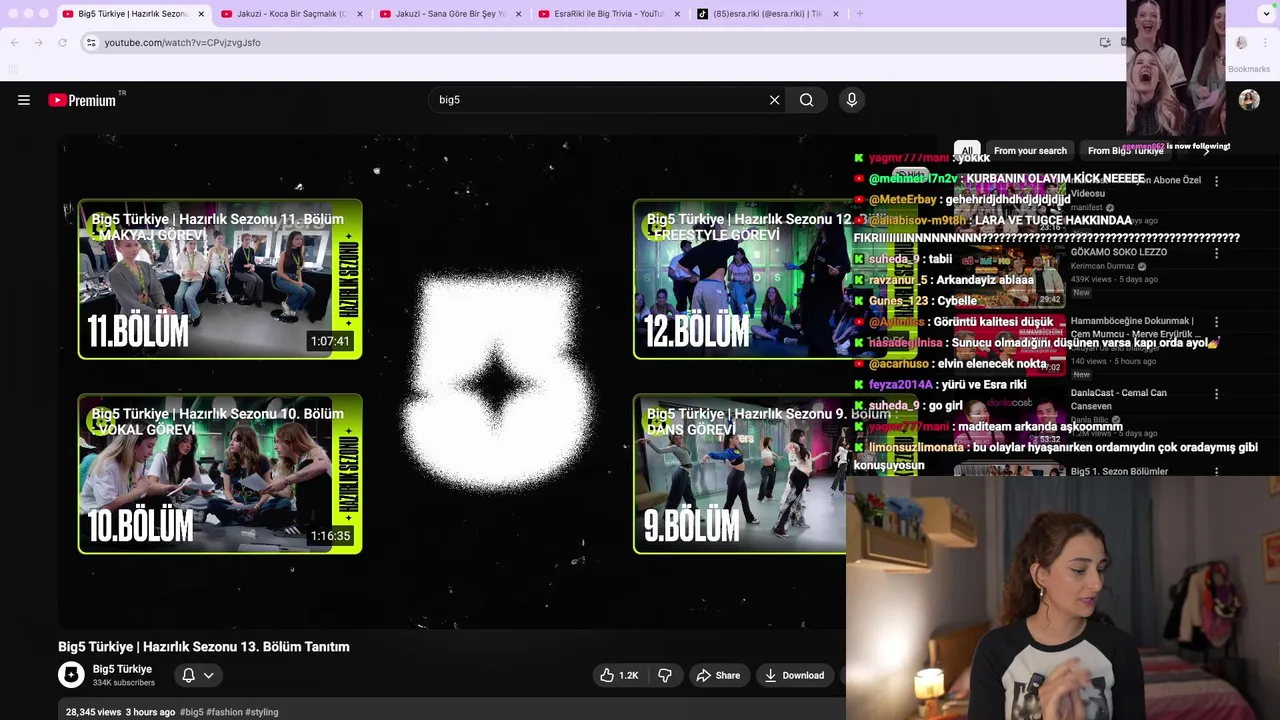Run the search with the magnifier button
This screenshot has height=720, width=1280.
806,100
